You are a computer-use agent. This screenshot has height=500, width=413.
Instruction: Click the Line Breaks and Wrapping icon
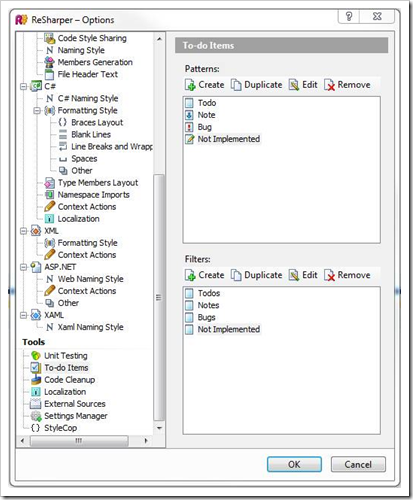coord(63,146)
